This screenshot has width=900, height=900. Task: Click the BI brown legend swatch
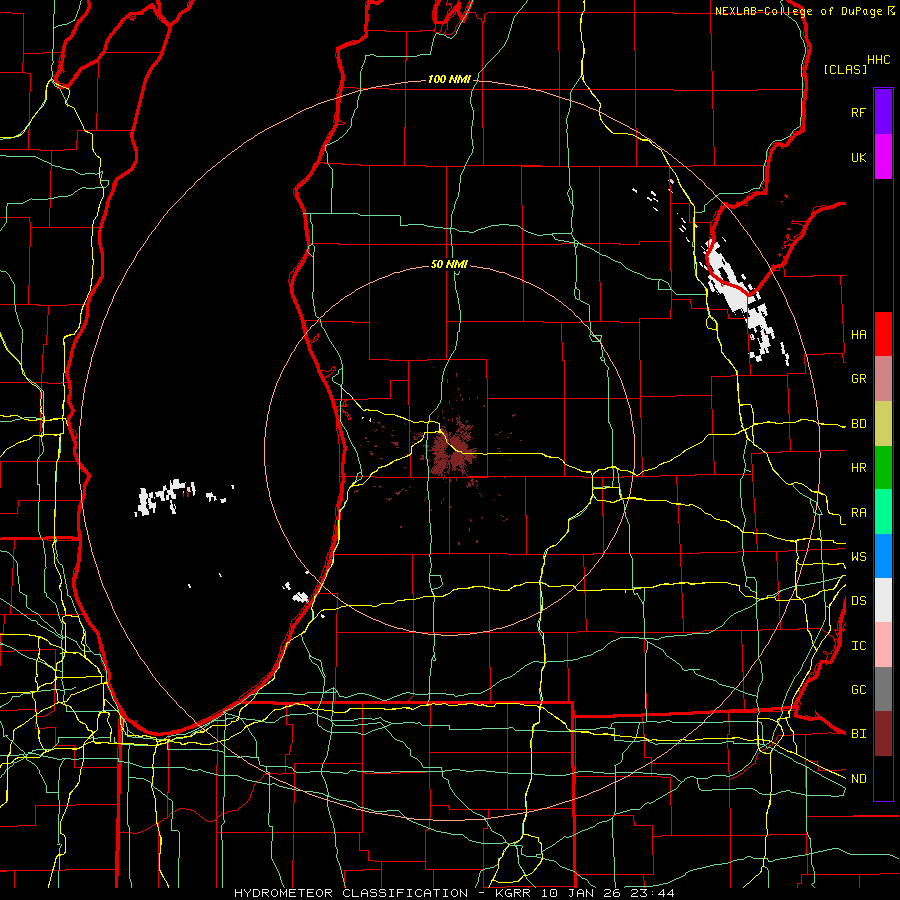[x=883, y=734]
